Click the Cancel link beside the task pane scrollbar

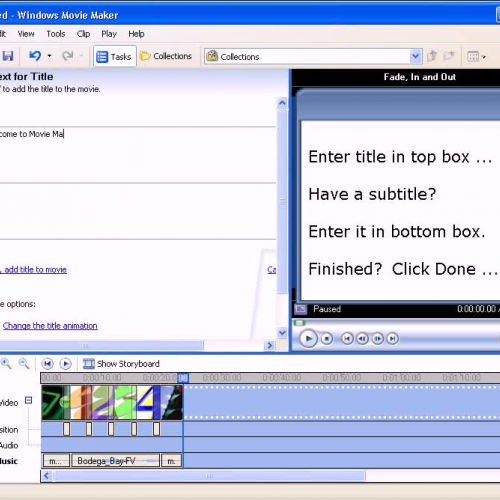pos(272,269)
